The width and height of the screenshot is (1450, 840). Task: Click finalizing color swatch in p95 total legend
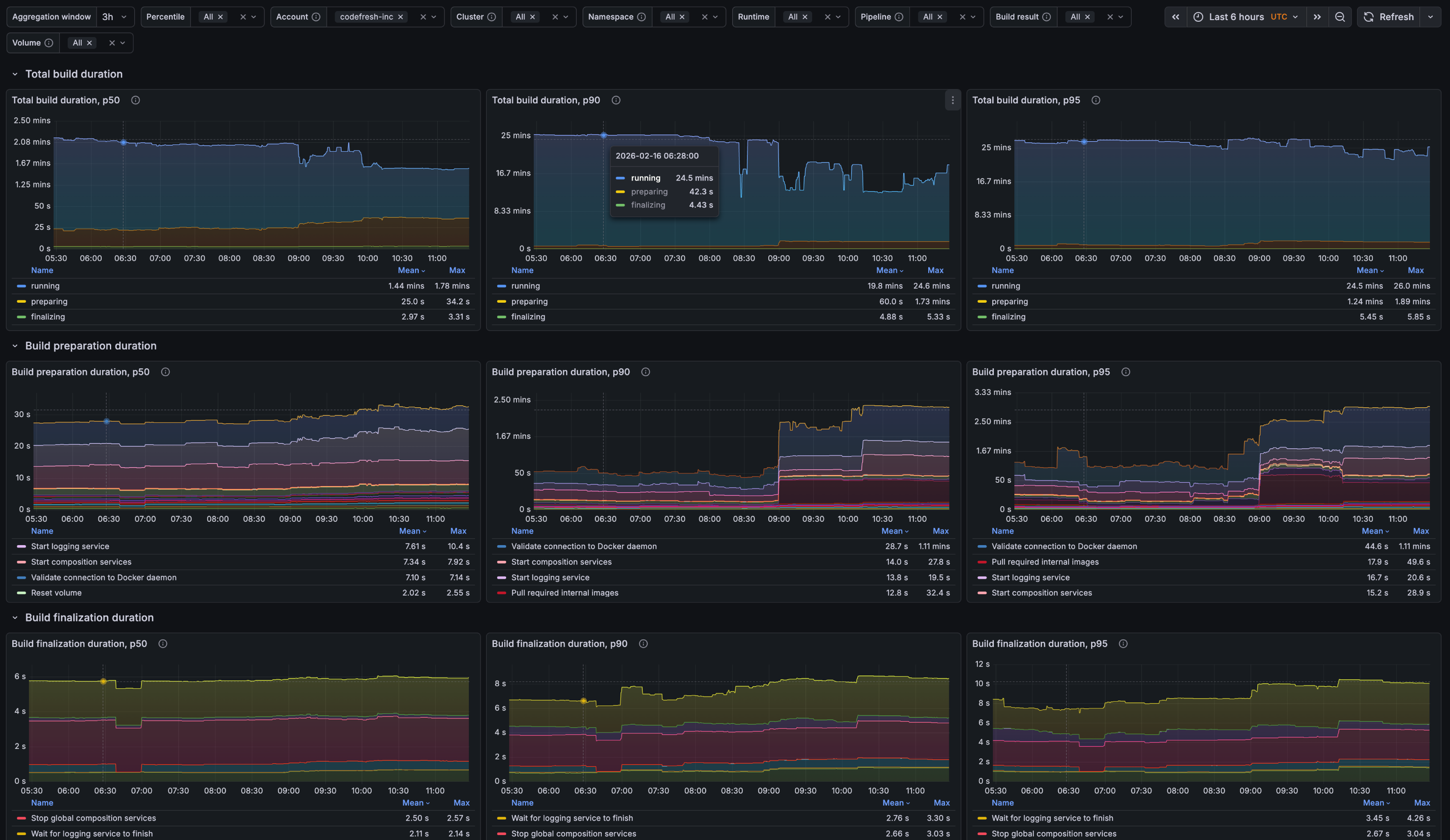click(982, 317)
